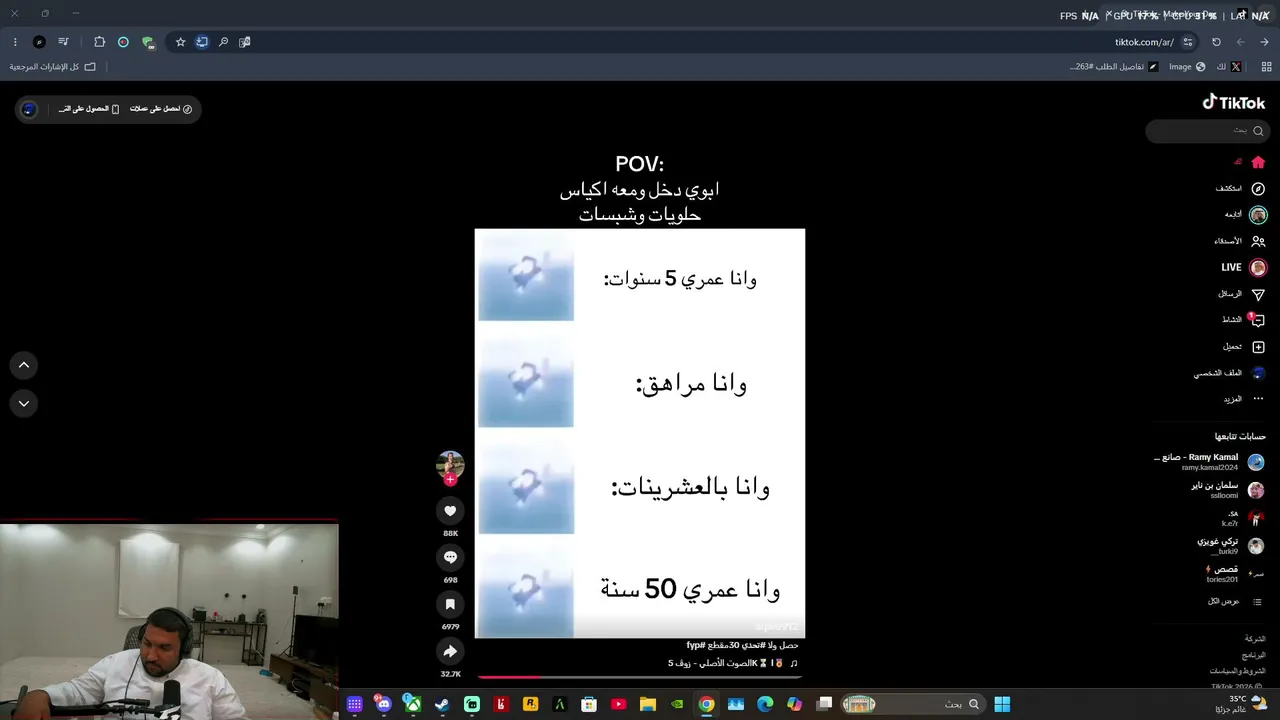Open the Chrome three-dot menu
Image resolution: width=1280 pixels, height=720 pixels.
15,42
